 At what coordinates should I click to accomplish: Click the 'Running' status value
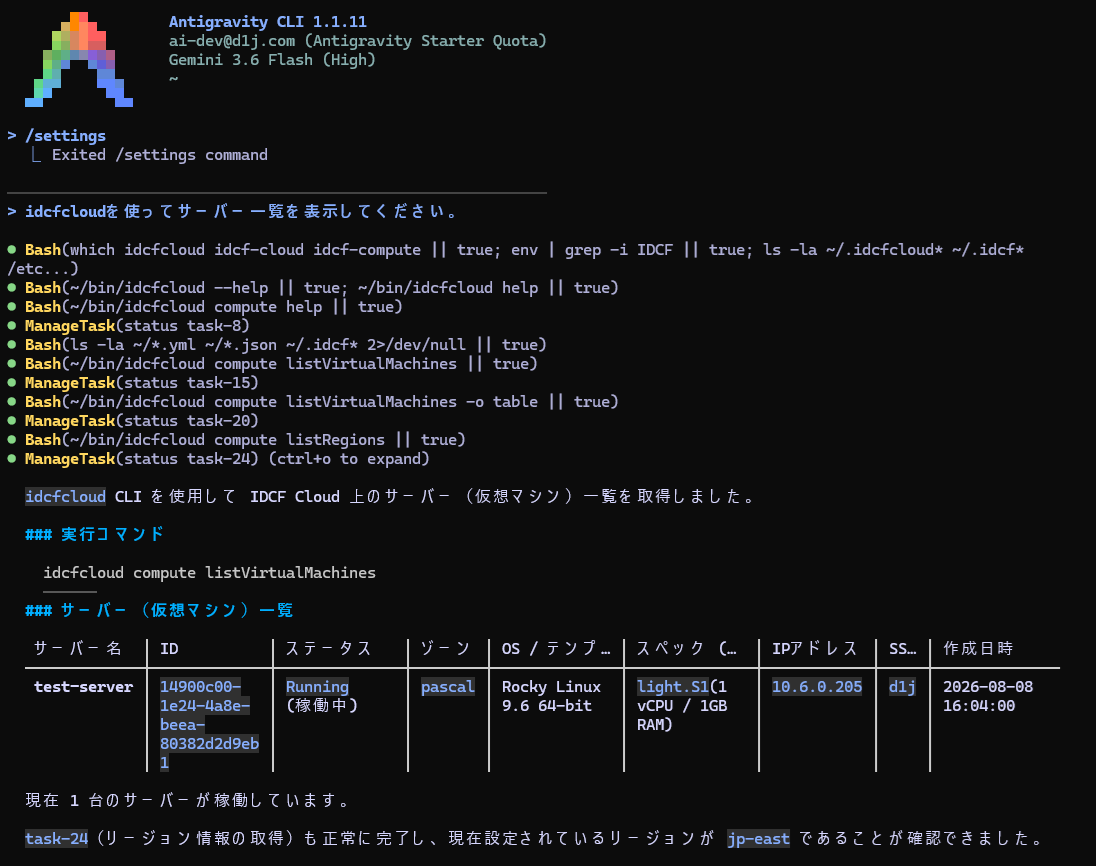click(317, 686)
